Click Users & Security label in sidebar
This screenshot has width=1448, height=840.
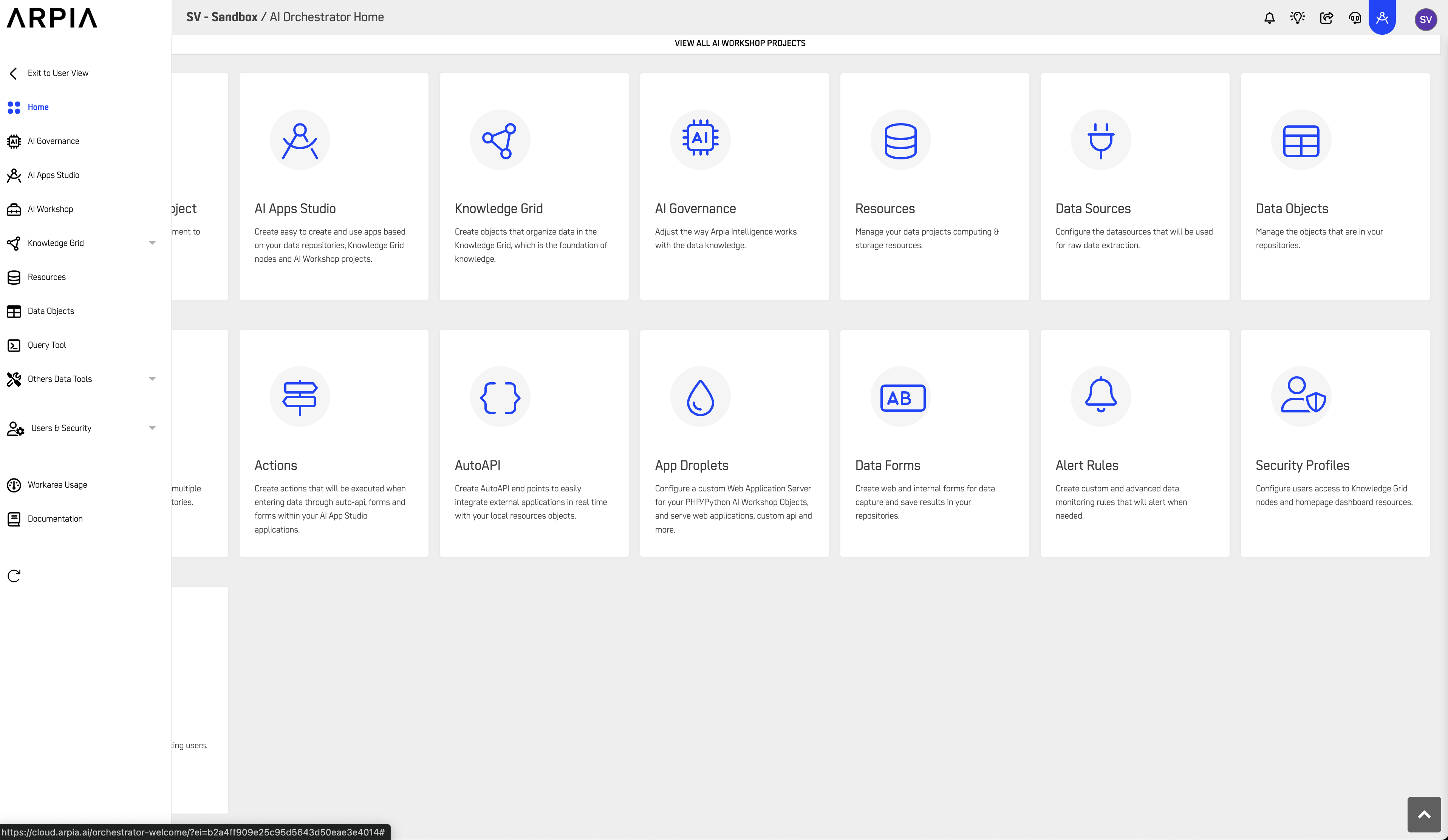pos(62,428)
